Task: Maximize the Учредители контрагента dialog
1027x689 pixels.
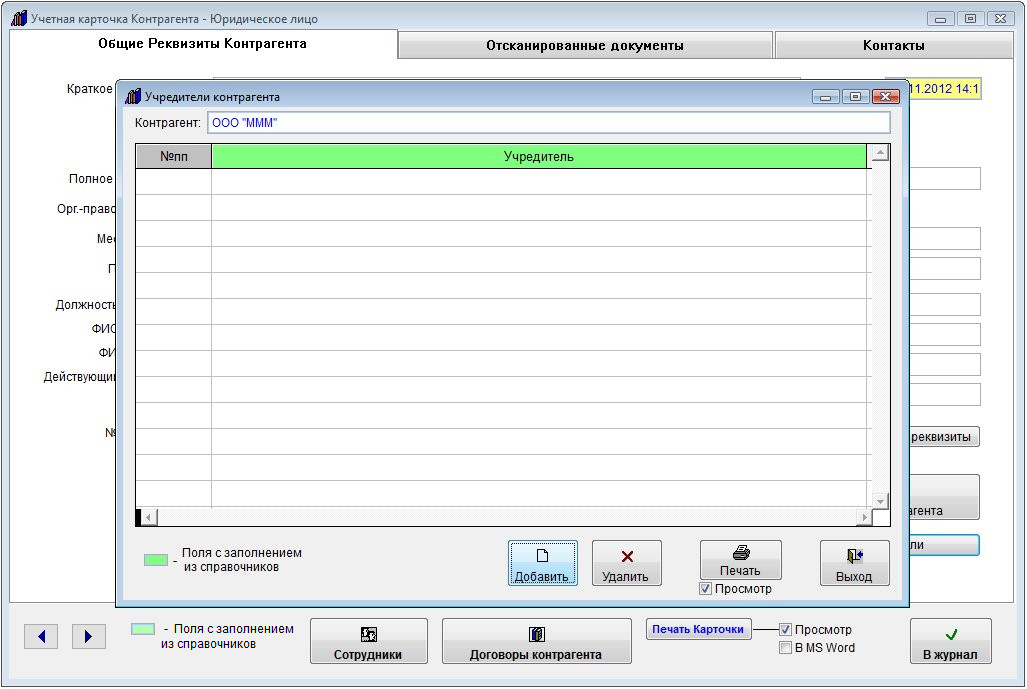Action: tap(855, 96)
